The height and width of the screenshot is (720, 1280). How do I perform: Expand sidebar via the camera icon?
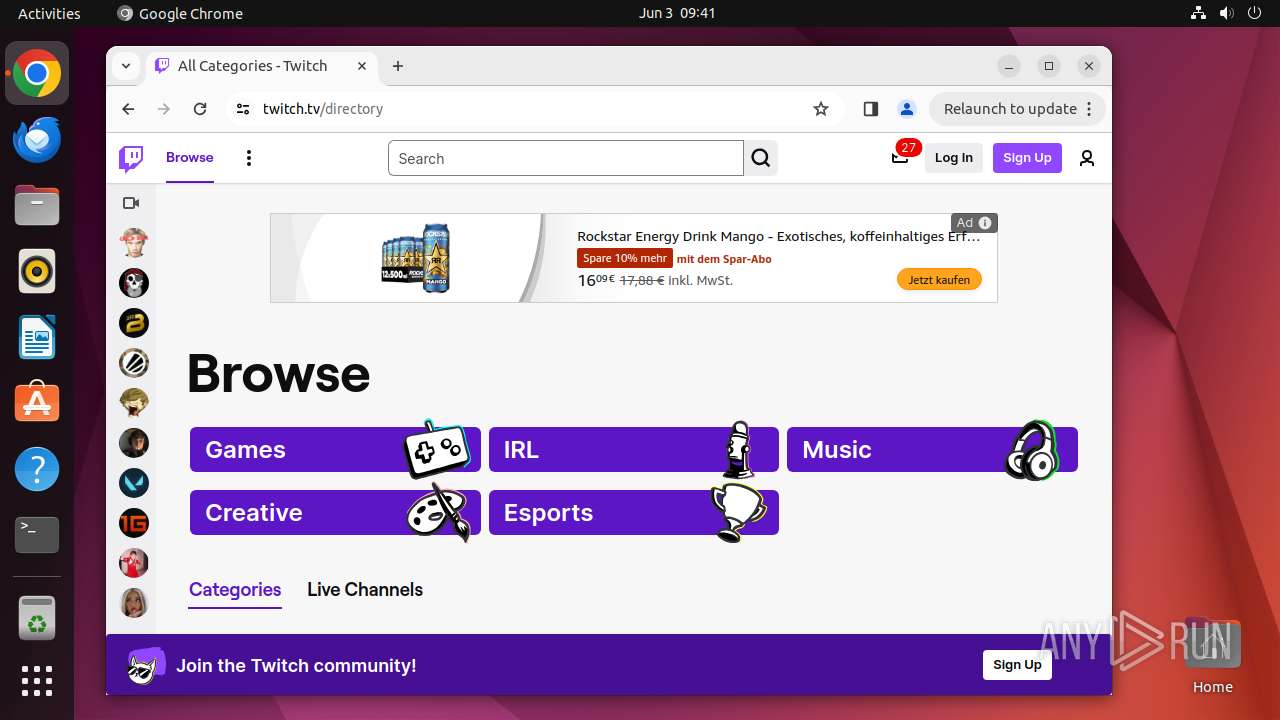(x=131, y=203)
